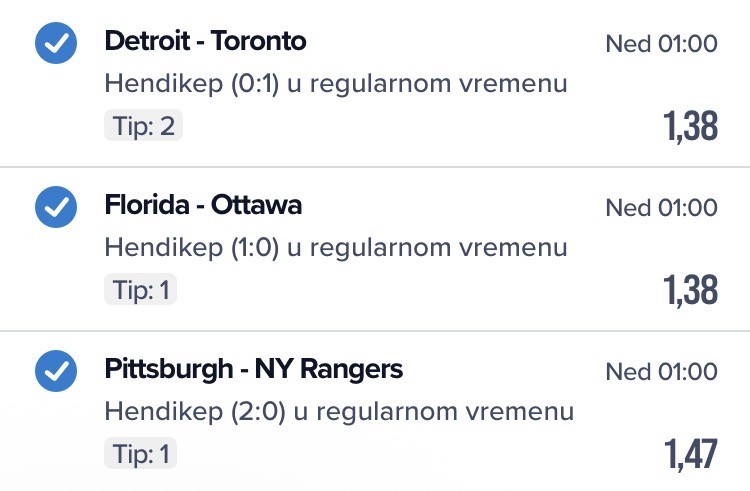Tap the Pittsburgh team name
The image size is (750, 491).
pyautogui.click(x=164, y=369)
